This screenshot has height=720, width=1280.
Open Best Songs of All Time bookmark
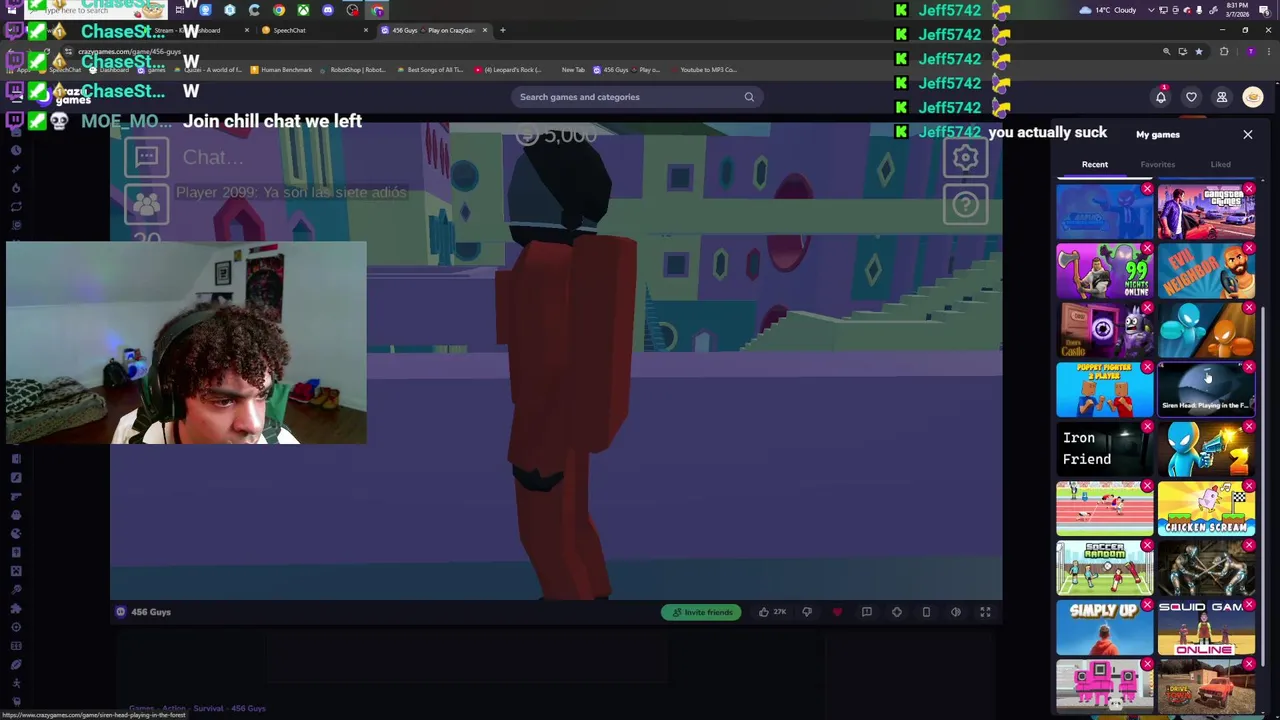430,70
